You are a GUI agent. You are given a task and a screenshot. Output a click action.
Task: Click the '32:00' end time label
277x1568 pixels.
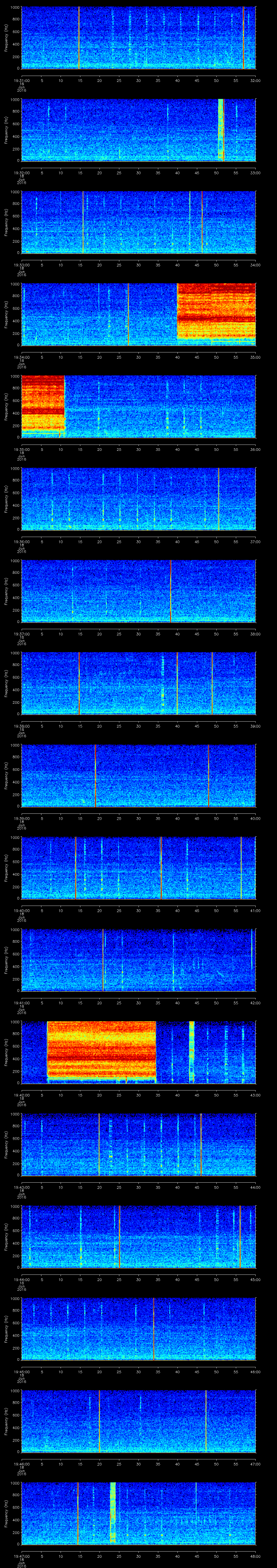[255, 80]
